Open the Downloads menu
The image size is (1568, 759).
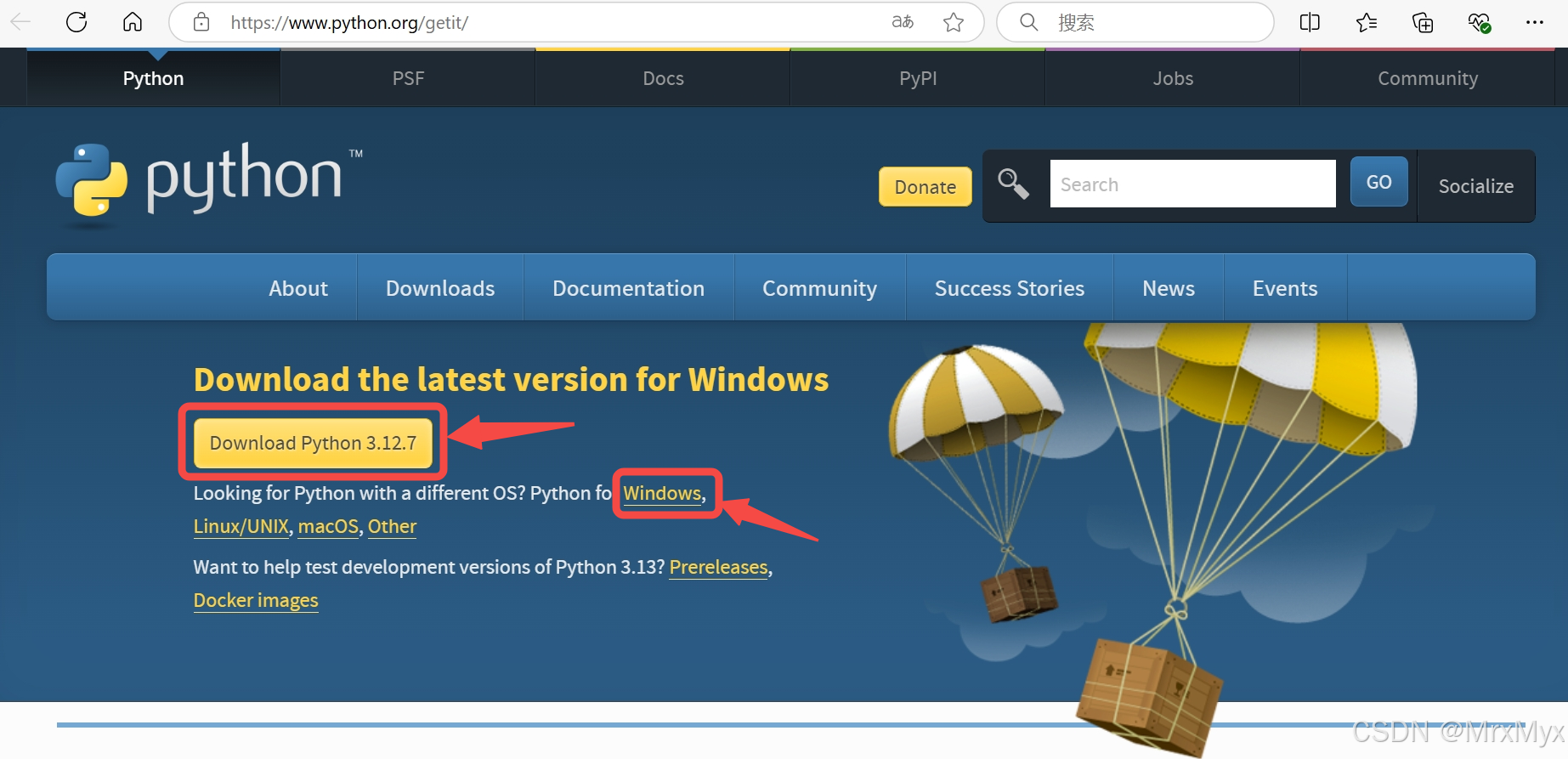[440, 288]
